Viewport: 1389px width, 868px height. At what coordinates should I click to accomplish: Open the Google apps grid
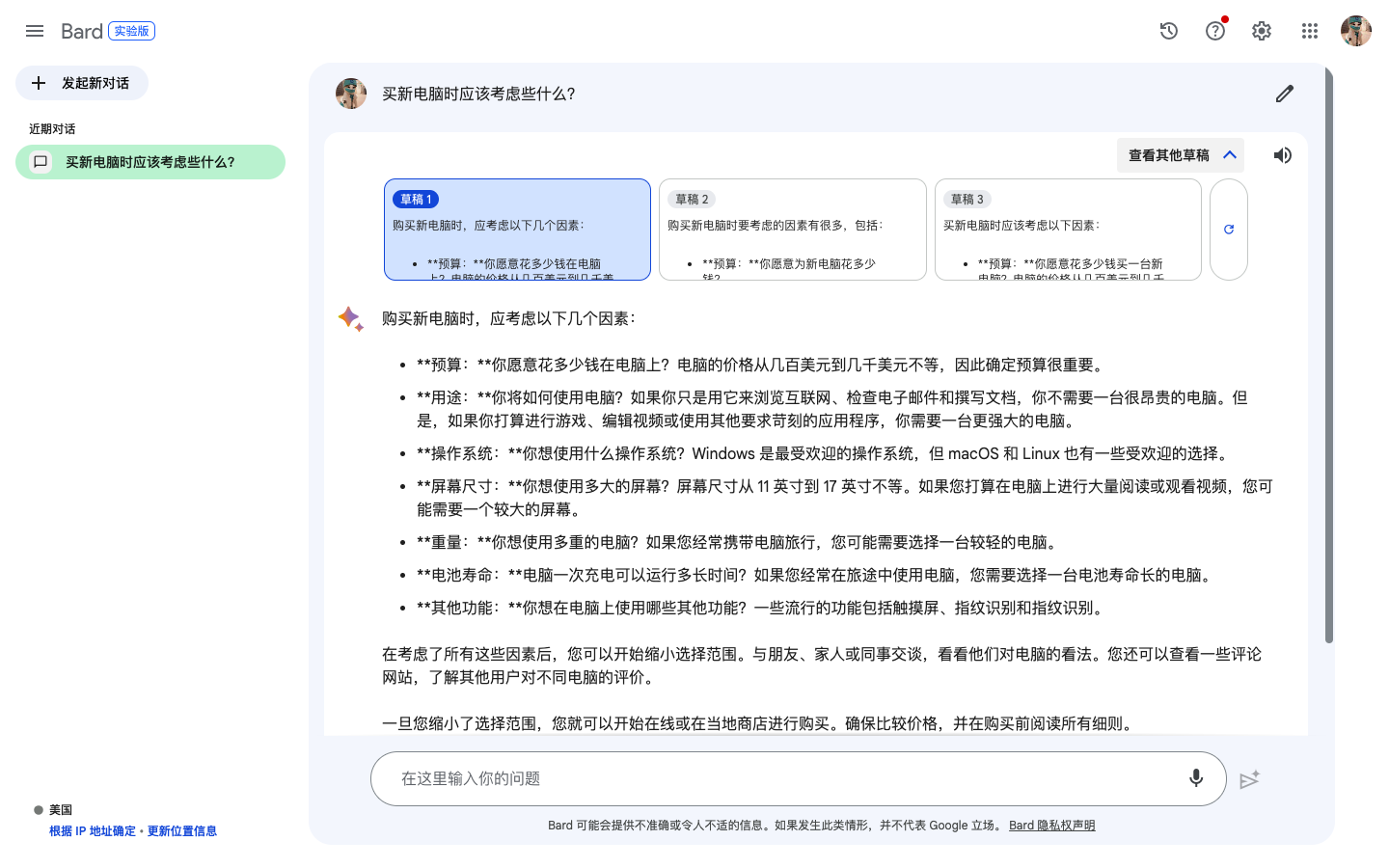point(1309,31)
